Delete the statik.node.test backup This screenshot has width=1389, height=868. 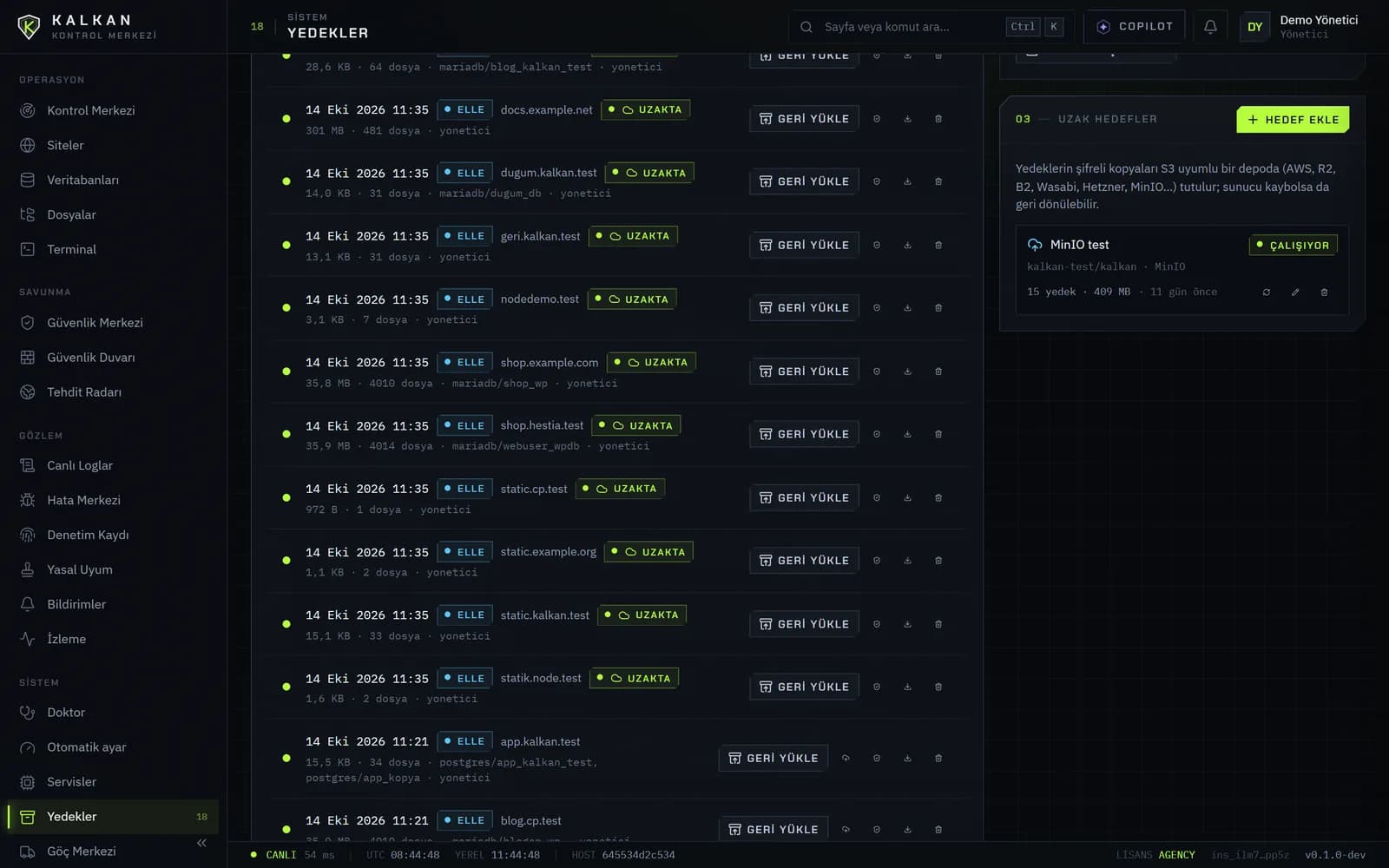938,687
